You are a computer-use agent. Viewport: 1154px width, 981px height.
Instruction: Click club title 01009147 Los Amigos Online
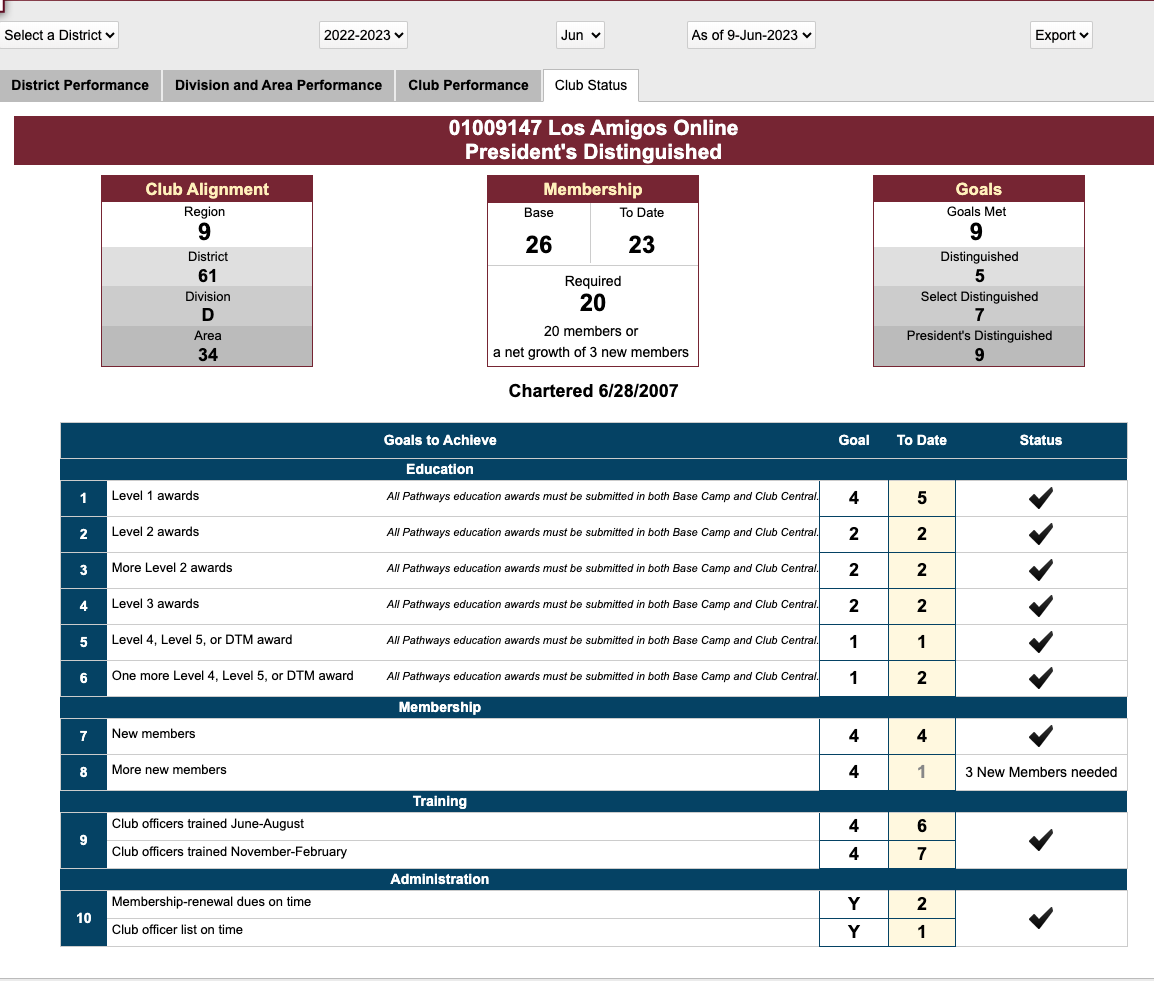tap(593, 128)
